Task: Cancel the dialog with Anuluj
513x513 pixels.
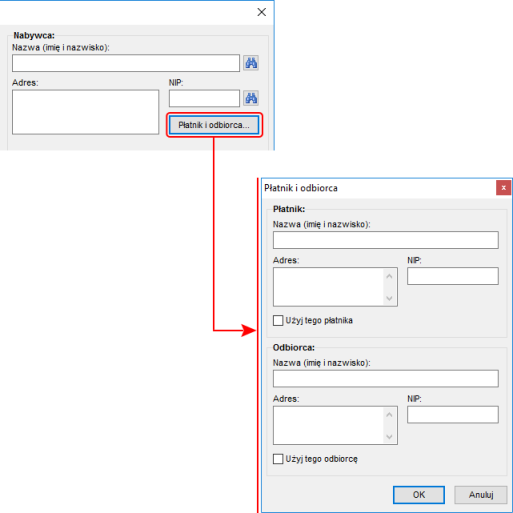Action: pos(481,495)
